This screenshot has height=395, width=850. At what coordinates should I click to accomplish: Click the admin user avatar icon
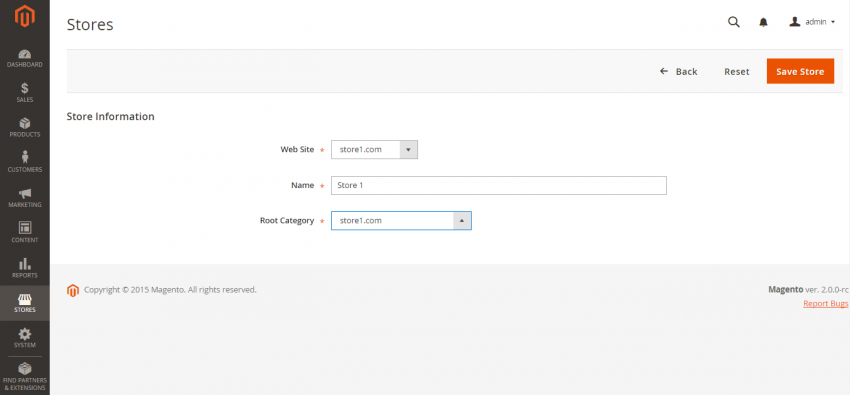795,22
